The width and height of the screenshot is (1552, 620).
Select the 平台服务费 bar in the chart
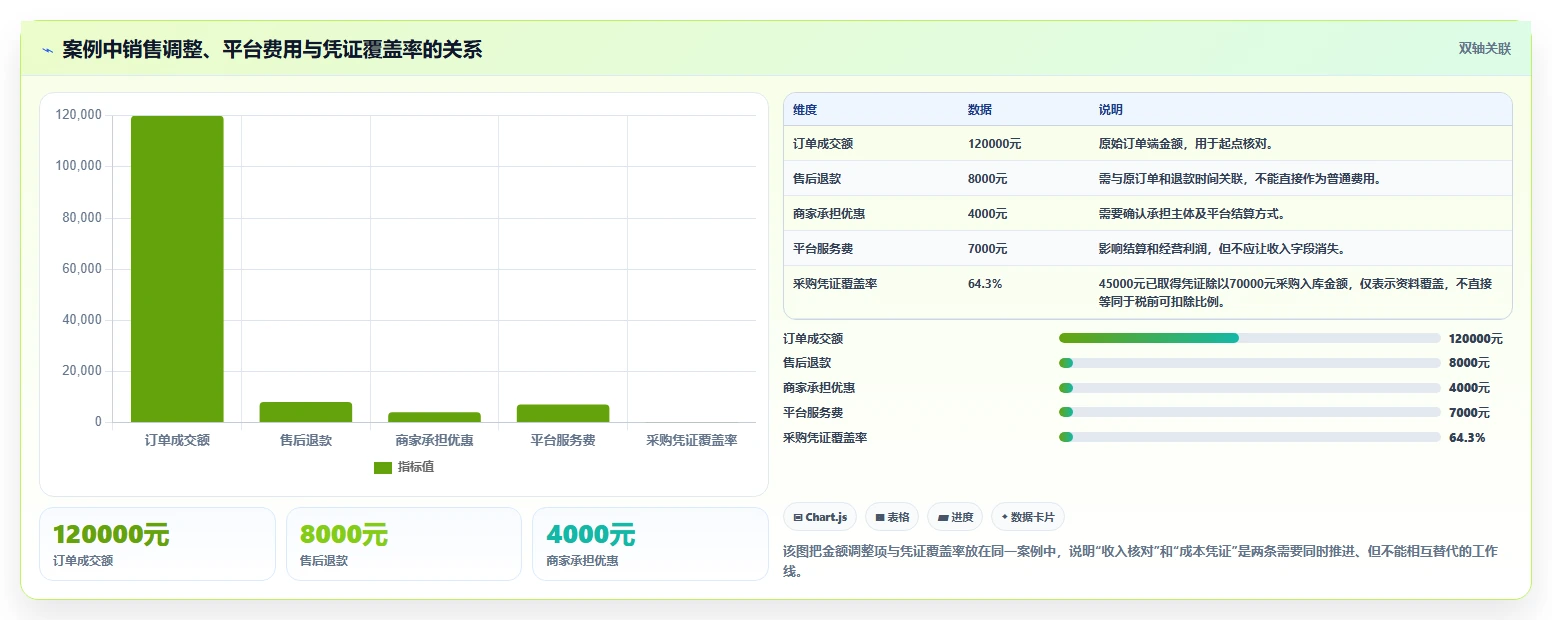pos(563,413)
